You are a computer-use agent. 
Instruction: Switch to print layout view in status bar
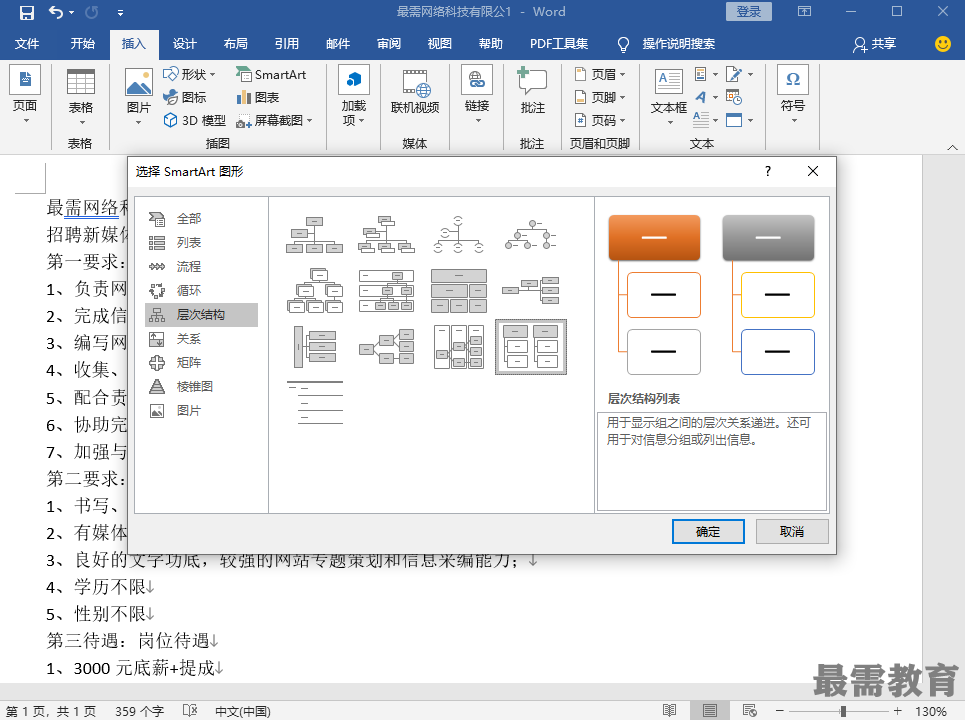pos(709,711)
